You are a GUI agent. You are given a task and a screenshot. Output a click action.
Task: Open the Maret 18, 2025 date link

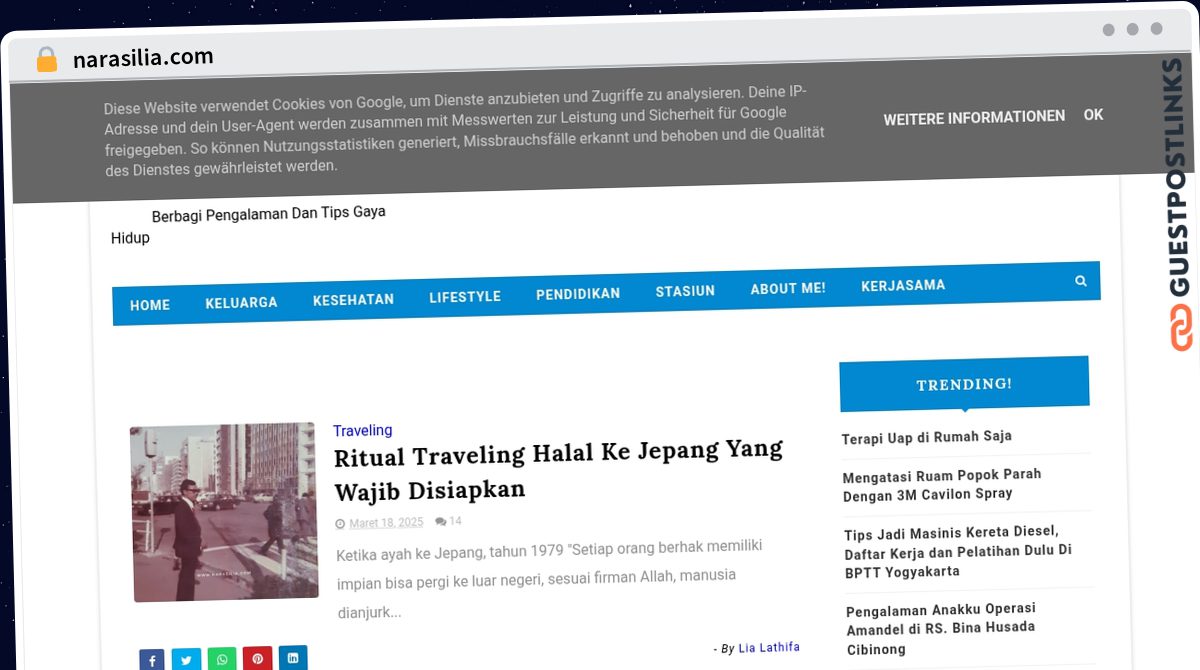pyautogui.click(x=386, y=523)
